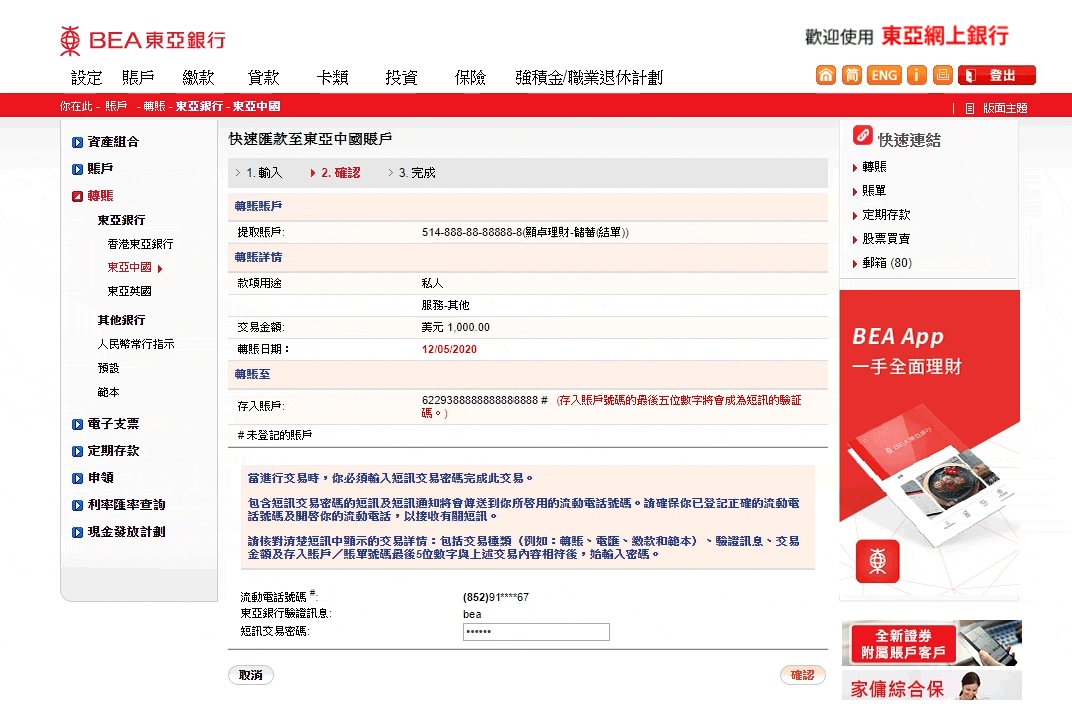The width and height of the screenshot is (1072, 720).
Task: Switch language with ENG button
Action: (884, 75)
